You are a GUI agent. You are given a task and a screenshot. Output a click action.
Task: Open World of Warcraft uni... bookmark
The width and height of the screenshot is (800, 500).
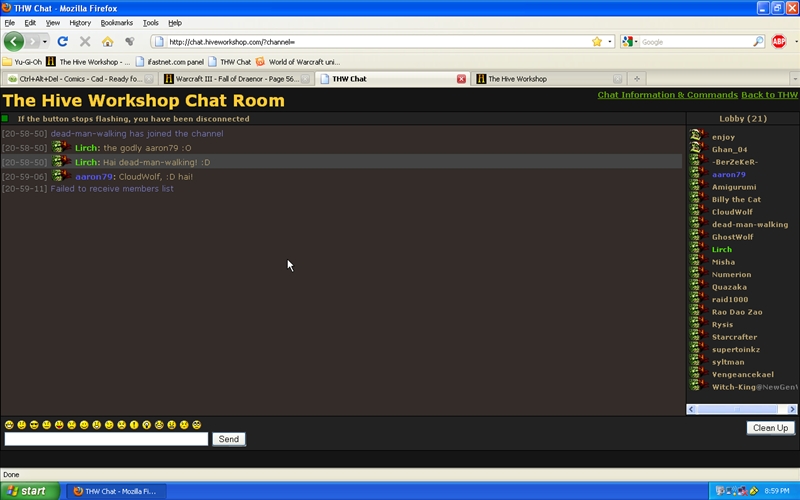pyautogui.click(x=297, y=62)
